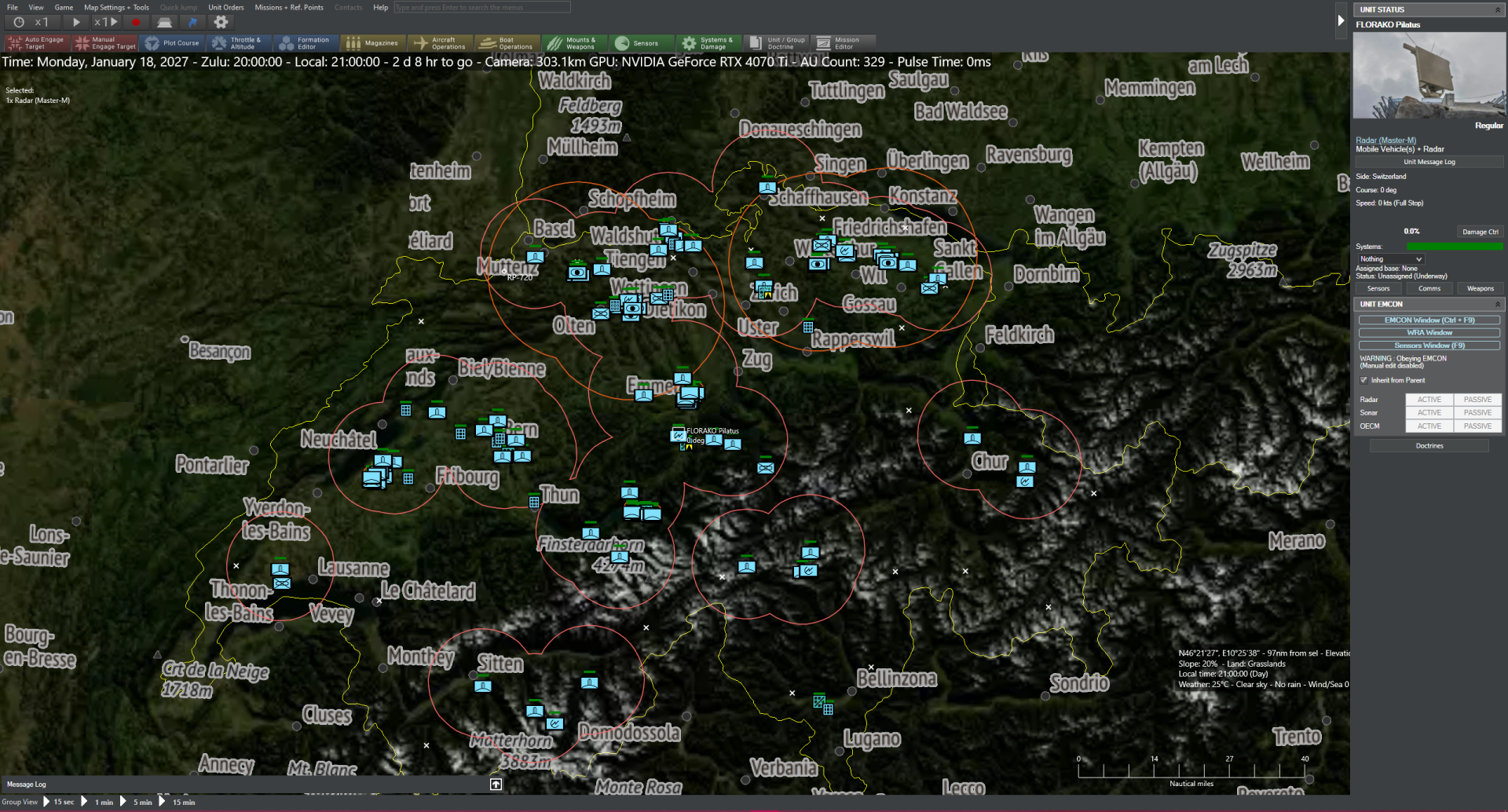Set Sonar to PASSIVE
The image size is (1508, 812).
[x=1477, y=413]
